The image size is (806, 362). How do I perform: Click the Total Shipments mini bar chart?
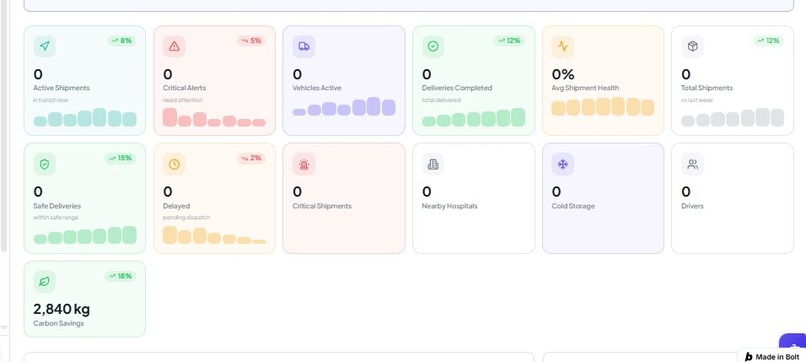tap(732, 117)
